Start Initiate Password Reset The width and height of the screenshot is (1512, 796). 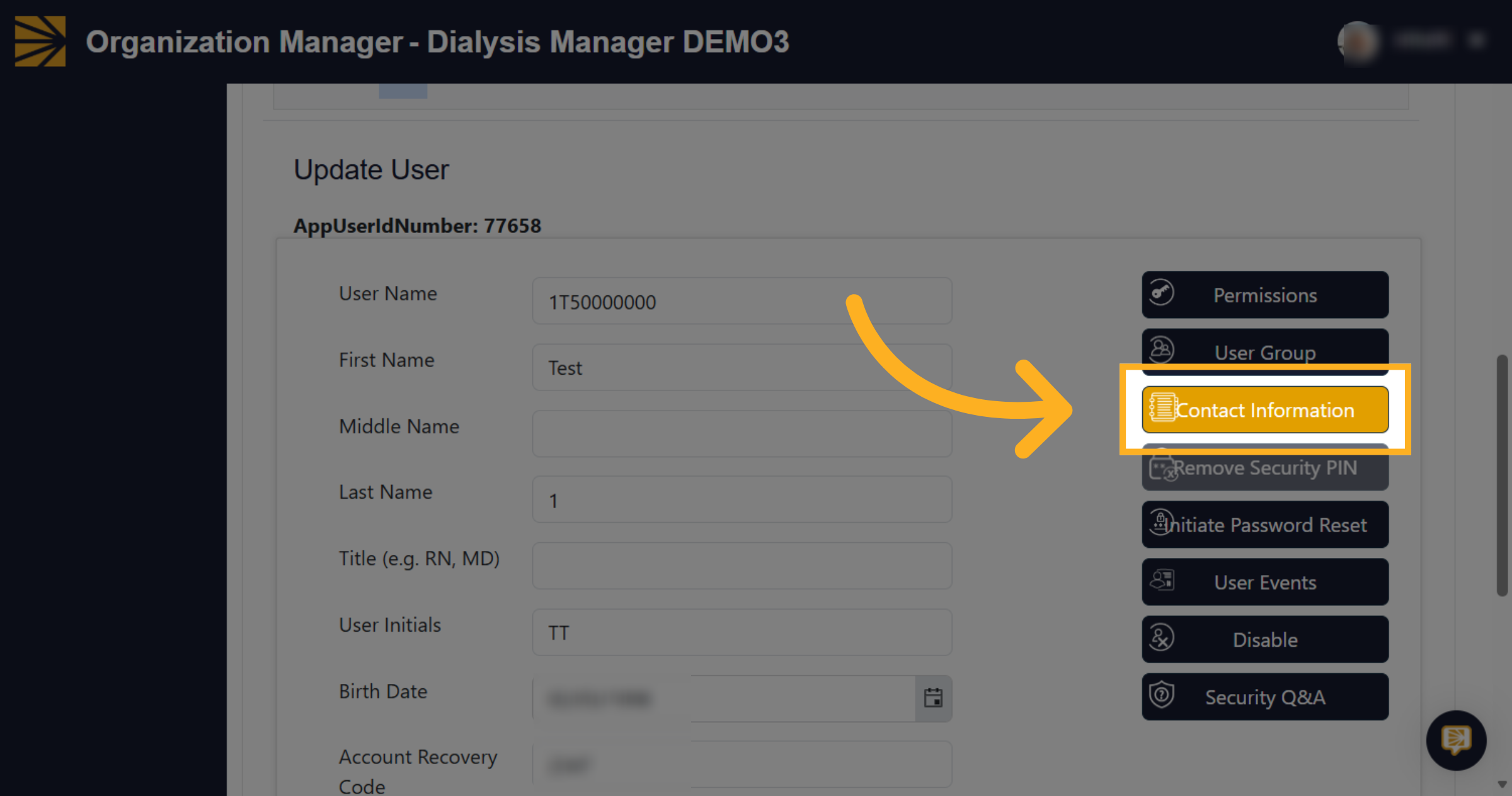pyautogui.click(x=1265, y=525)
